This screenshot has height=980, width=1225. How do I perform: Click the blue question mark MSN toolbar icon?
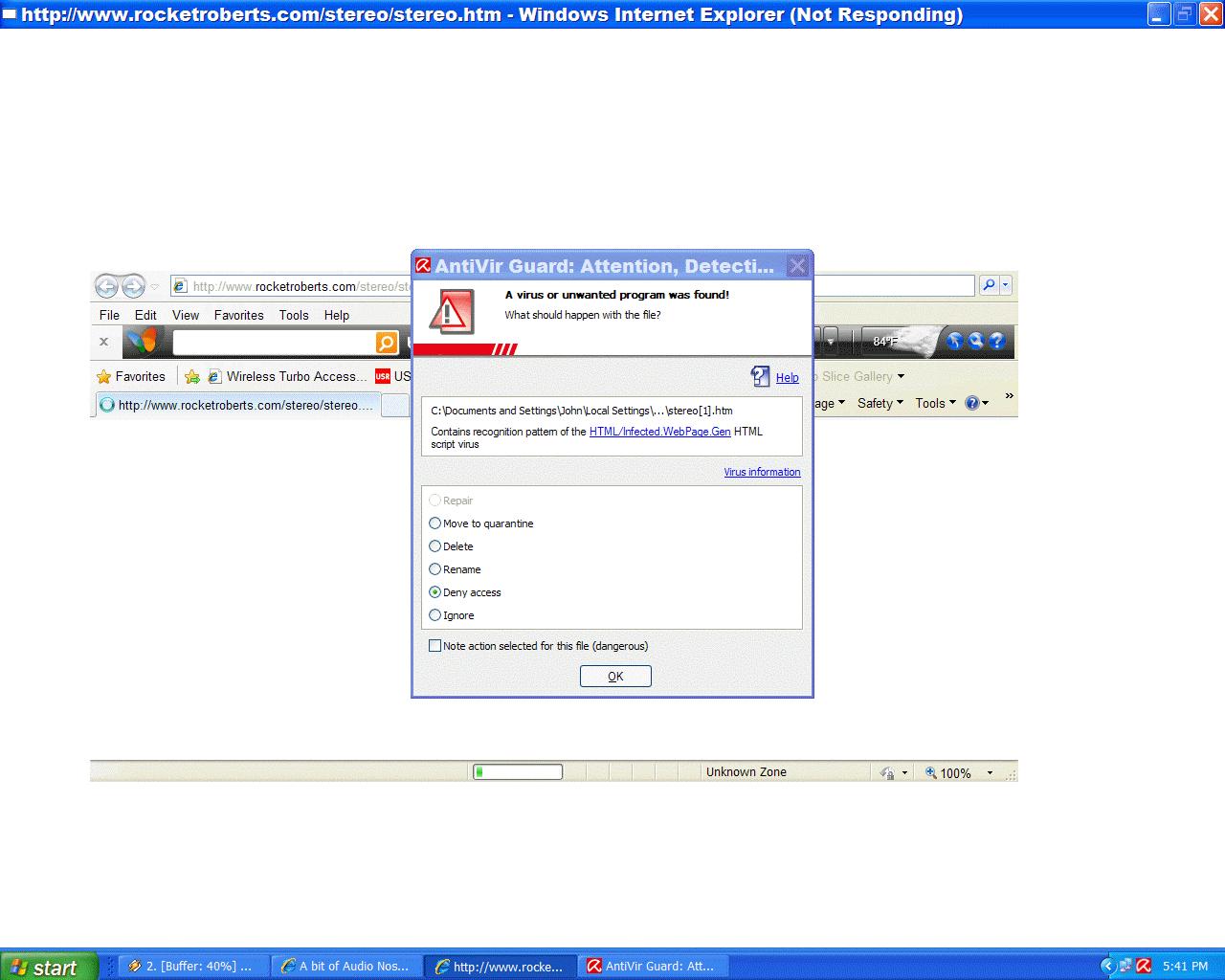pyautogui.click(x=996, y=341)
